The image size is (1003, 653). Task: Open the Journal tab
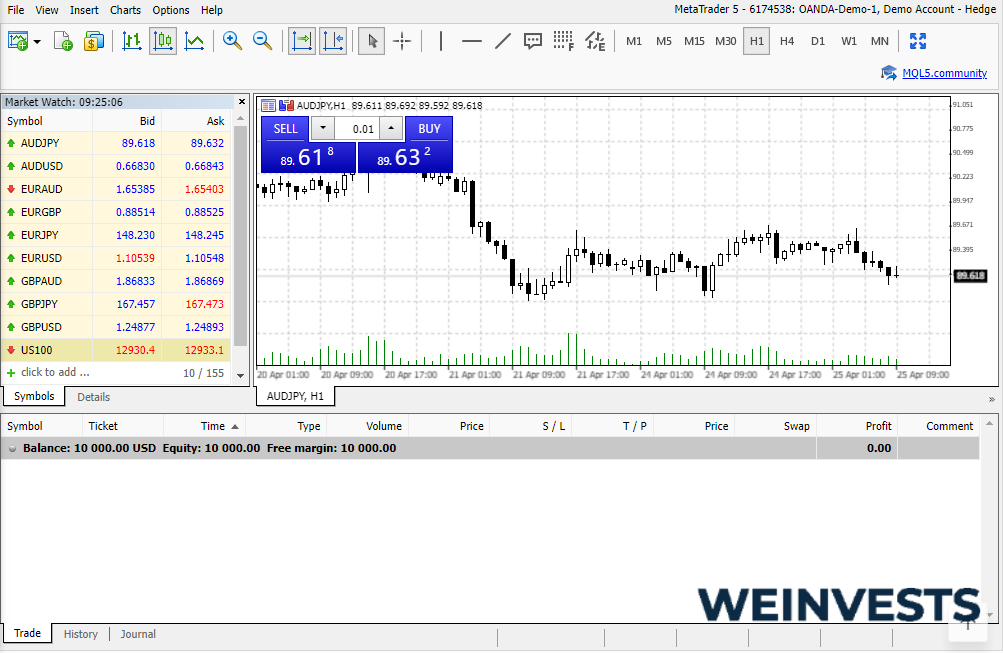[x=138, y=634]
